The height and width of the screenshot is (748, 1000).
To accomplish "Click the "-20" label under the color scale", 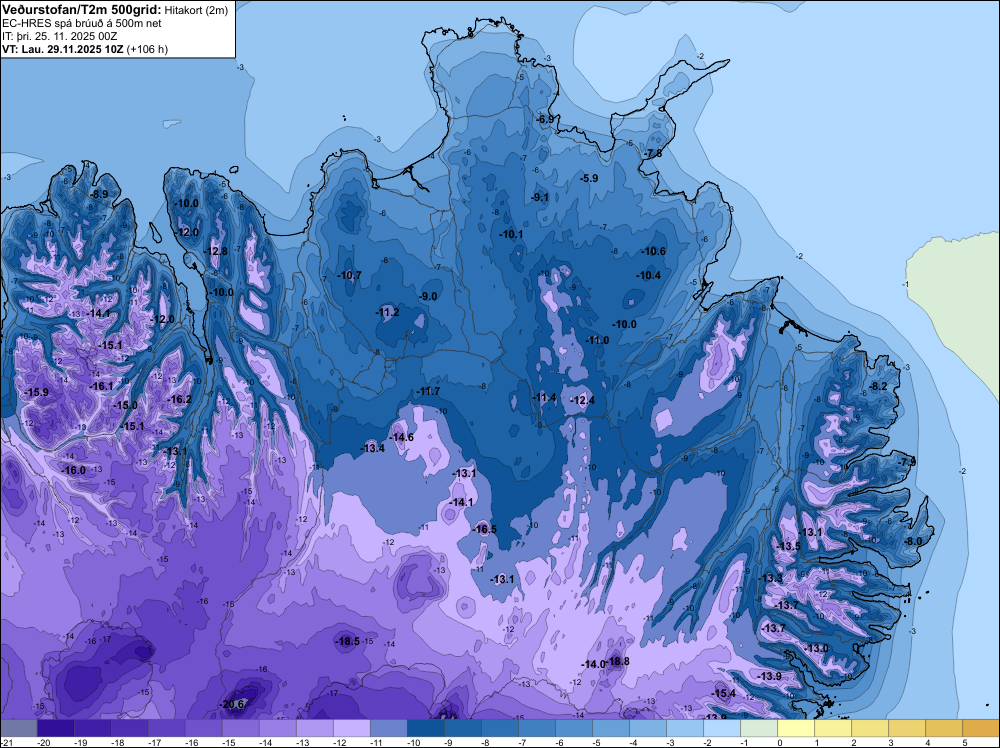I will coord(44,742).
